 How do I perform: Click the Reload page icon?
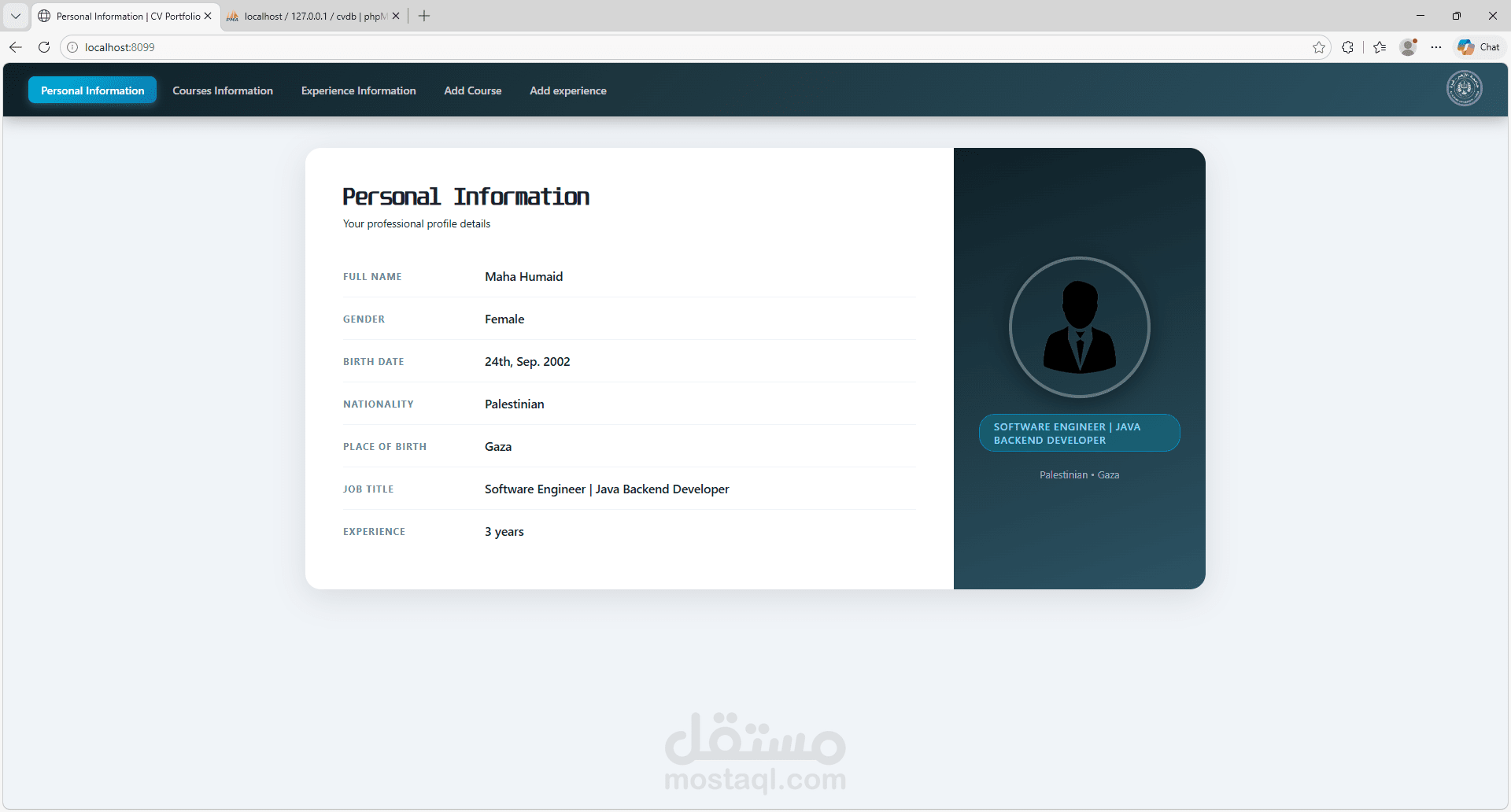tap(44, 47)
